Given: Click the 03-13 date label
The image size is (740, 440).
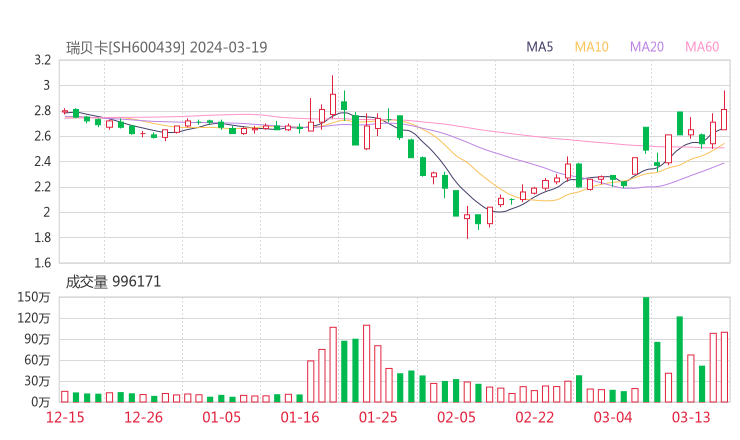Looking at the screenshot, I should (690, 417).
